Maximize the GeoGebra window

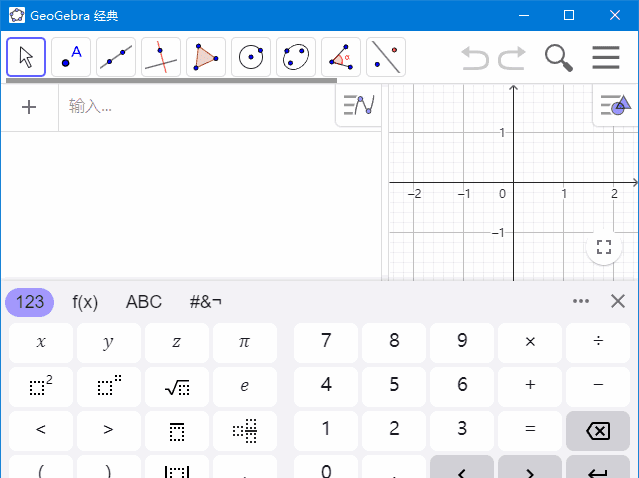tap(569, 15)
